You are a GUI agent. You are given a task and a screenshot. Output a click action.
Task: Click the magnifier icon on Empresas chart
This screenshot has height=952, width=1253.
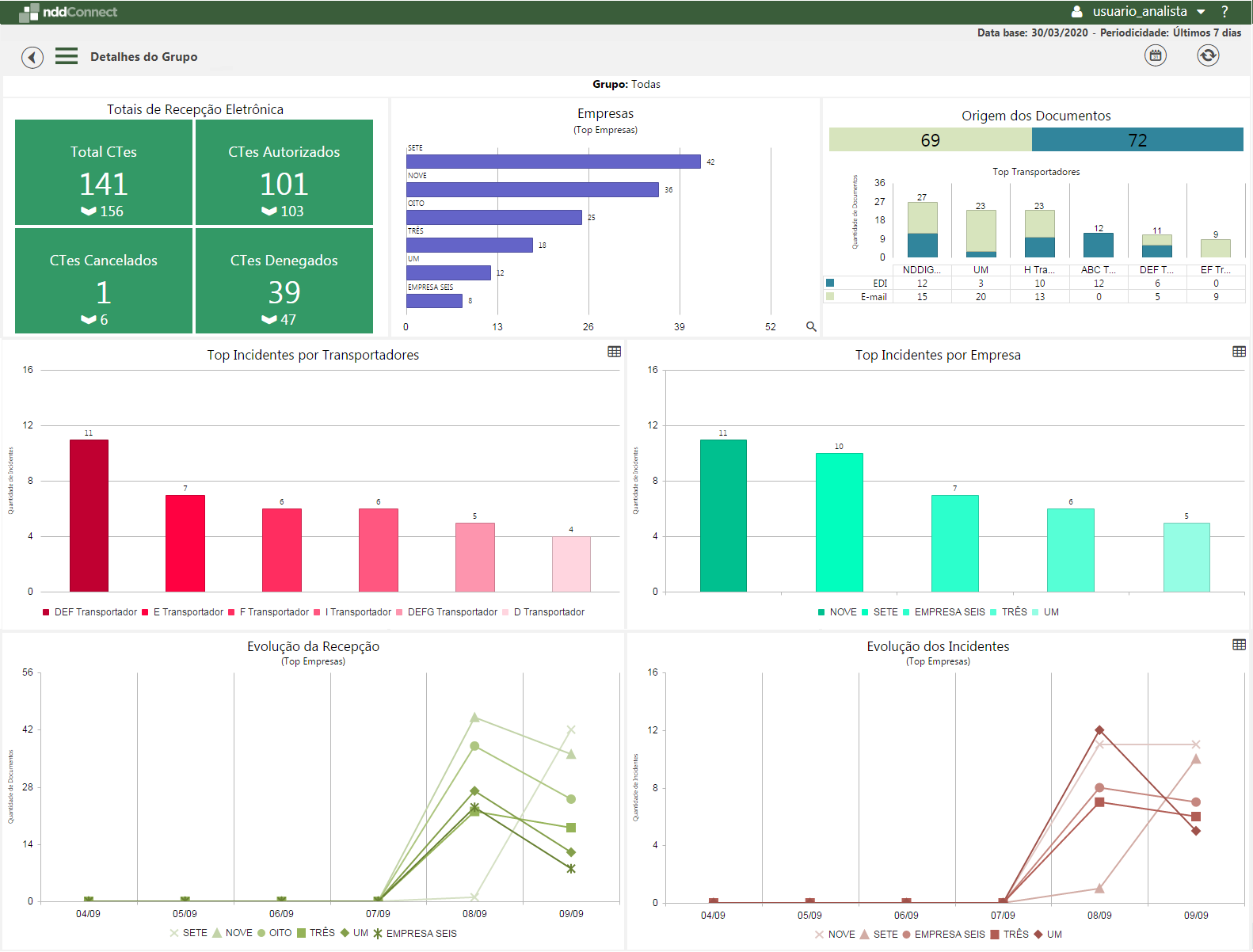tap(811, 326)
